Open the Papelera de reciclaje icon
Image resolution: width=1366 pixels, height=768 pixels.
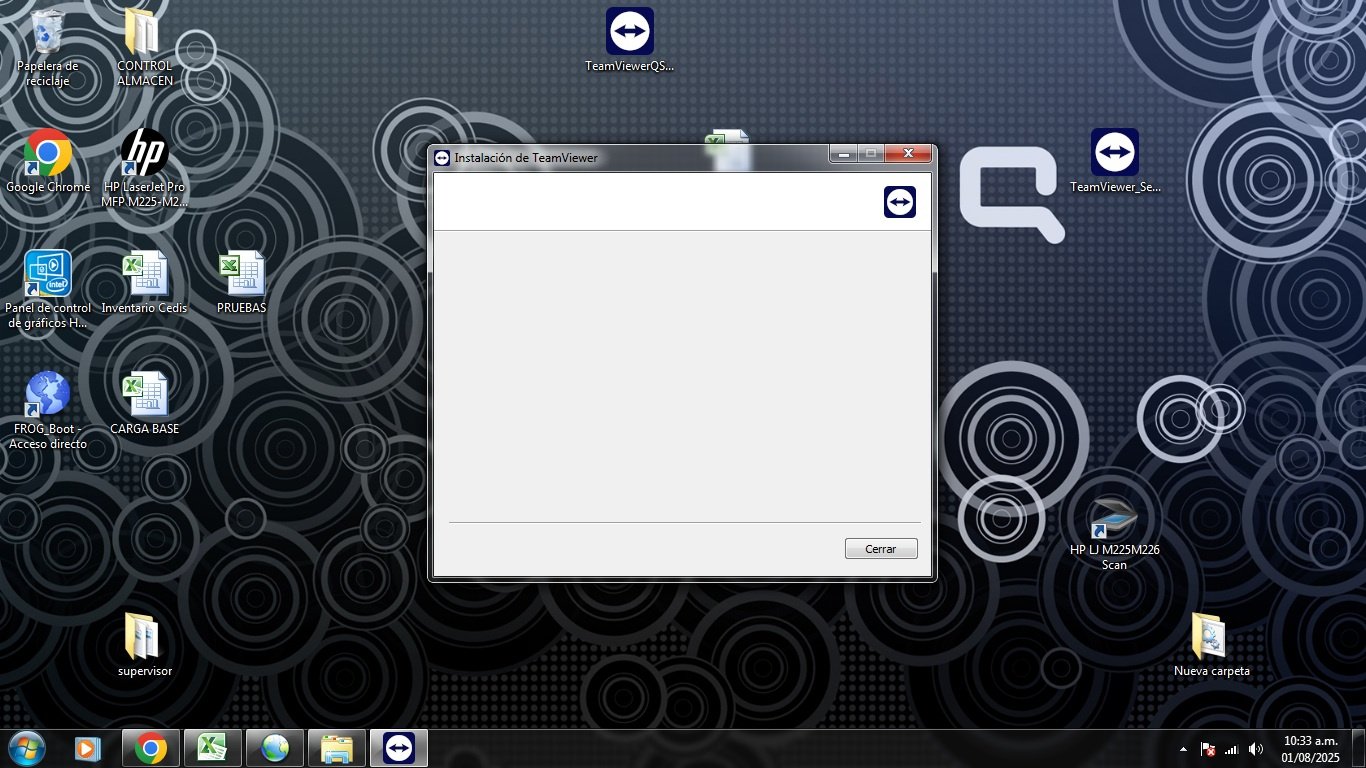[x=47, y=48]
